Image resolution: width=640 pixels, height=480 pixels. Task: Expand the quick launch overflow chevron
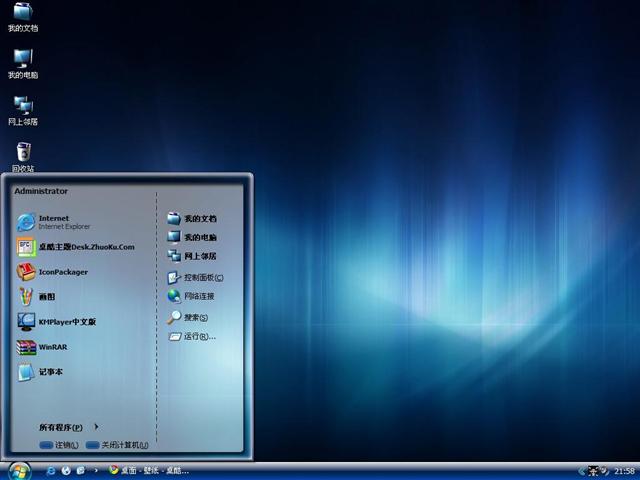[x=94, y=470]
